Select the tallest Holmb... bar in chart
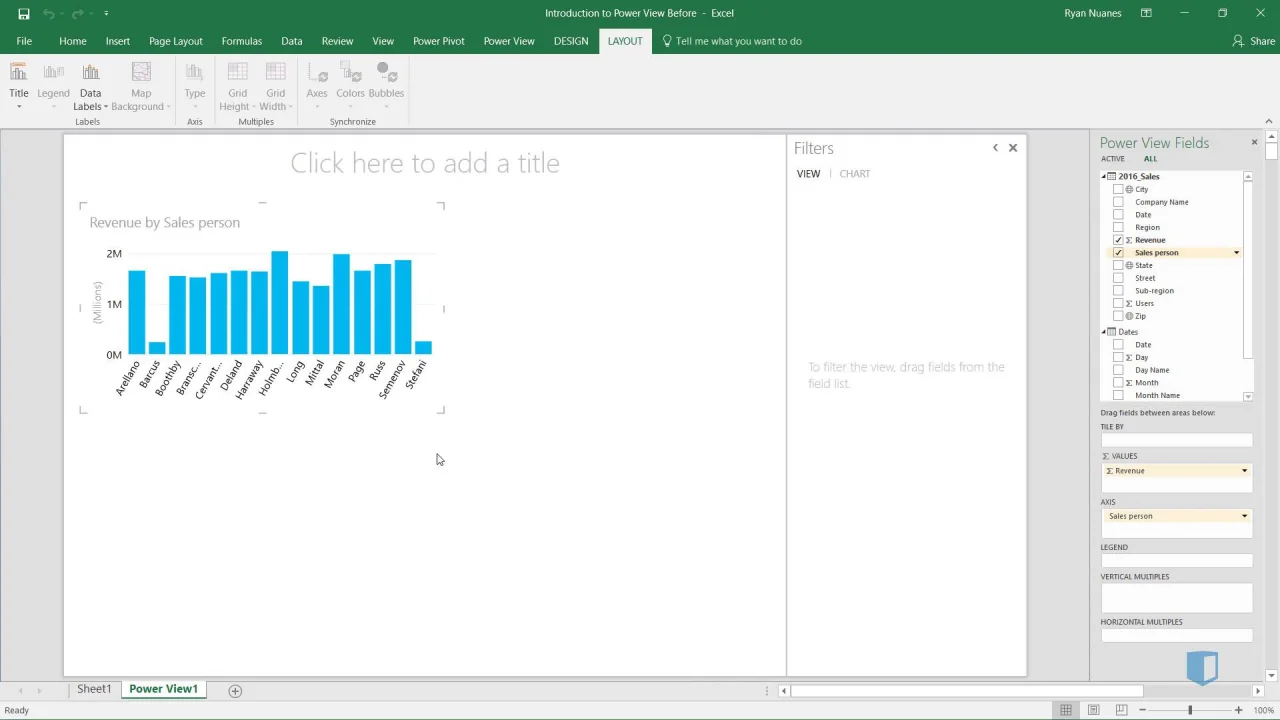 (279, 303)
